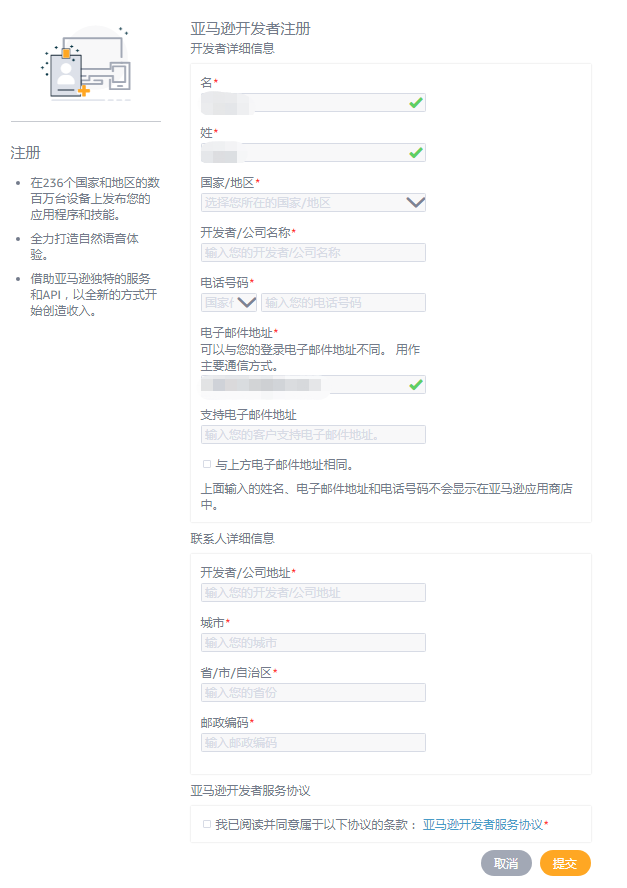Click the country dropdown chevron arrow
The width and height of the screenshot is (627, 888).
click(x=413, y=202)
